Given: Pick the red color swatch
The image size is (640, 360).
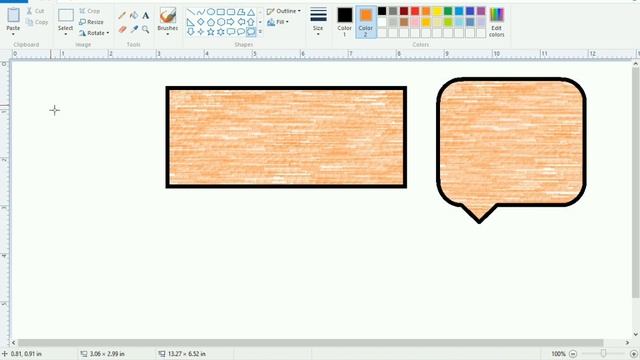Looking at the screenshot, I should pos(415,11).
